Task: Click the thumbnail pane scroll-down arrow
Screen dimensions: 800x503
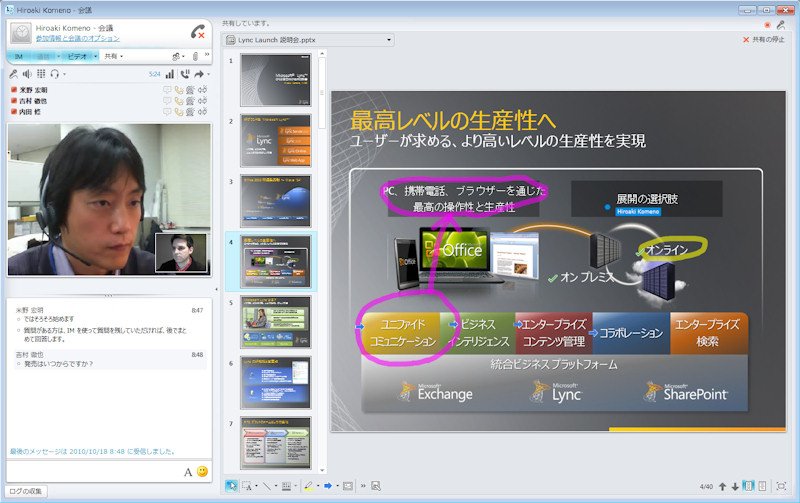Action: (322, 470)
